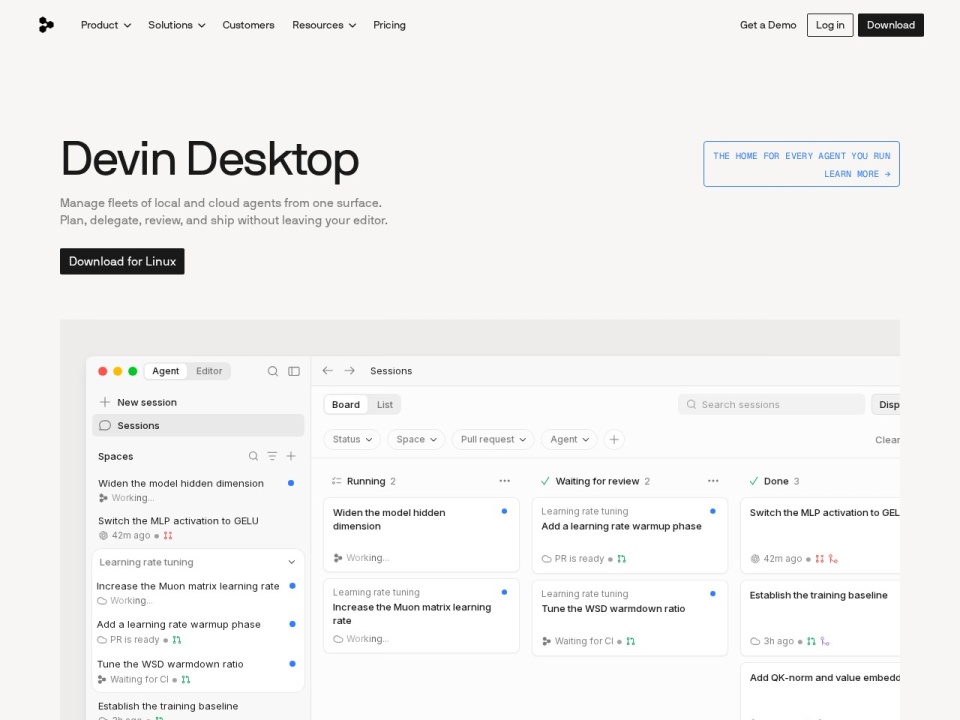
Task: Open board card Establish the training baseline
Action: click(x=820, y=618)
